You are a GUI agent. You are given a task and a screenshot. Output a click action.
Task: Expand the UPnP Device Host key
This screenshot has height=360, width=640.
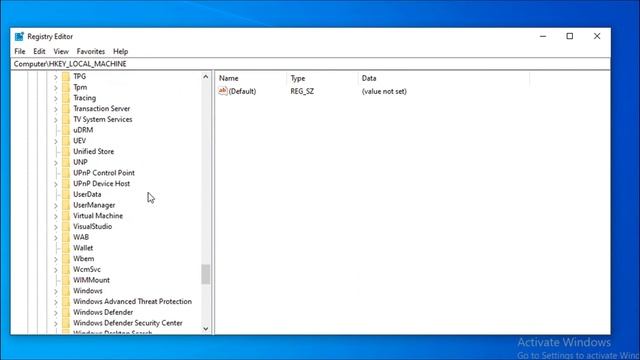(56, 184)
